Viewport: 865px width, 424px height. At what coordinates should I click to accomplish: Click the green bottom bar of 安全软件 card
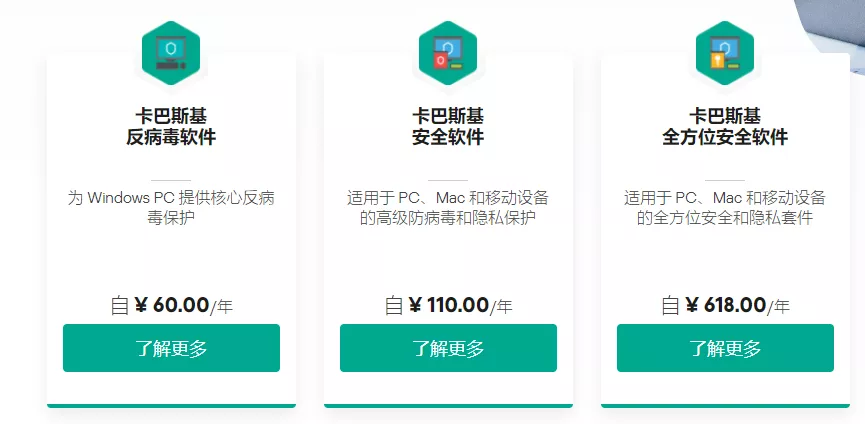click(448, 406)
